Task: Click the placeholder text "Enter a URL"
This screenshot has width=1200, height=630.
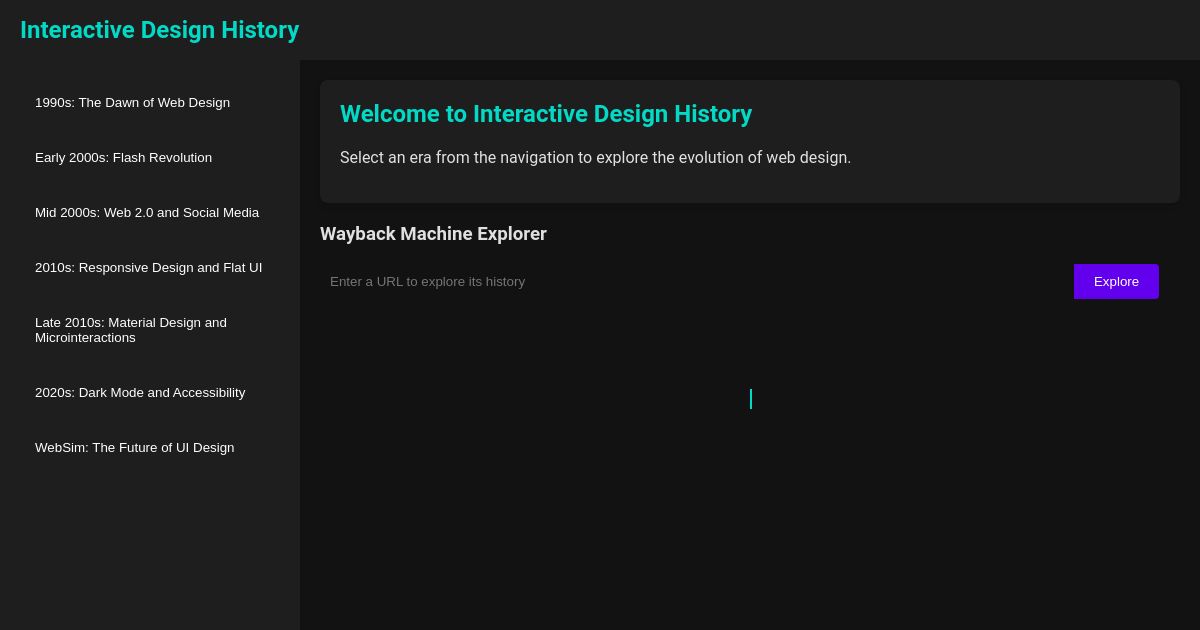Action: pyautogui.click(x=427, y=281)
